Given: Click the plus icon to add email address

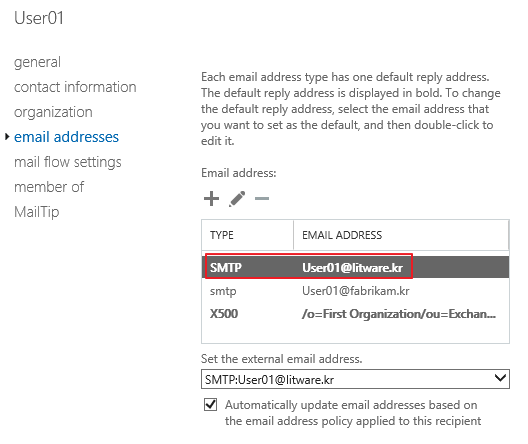Looking at the screenshot, I should (211, 198).
